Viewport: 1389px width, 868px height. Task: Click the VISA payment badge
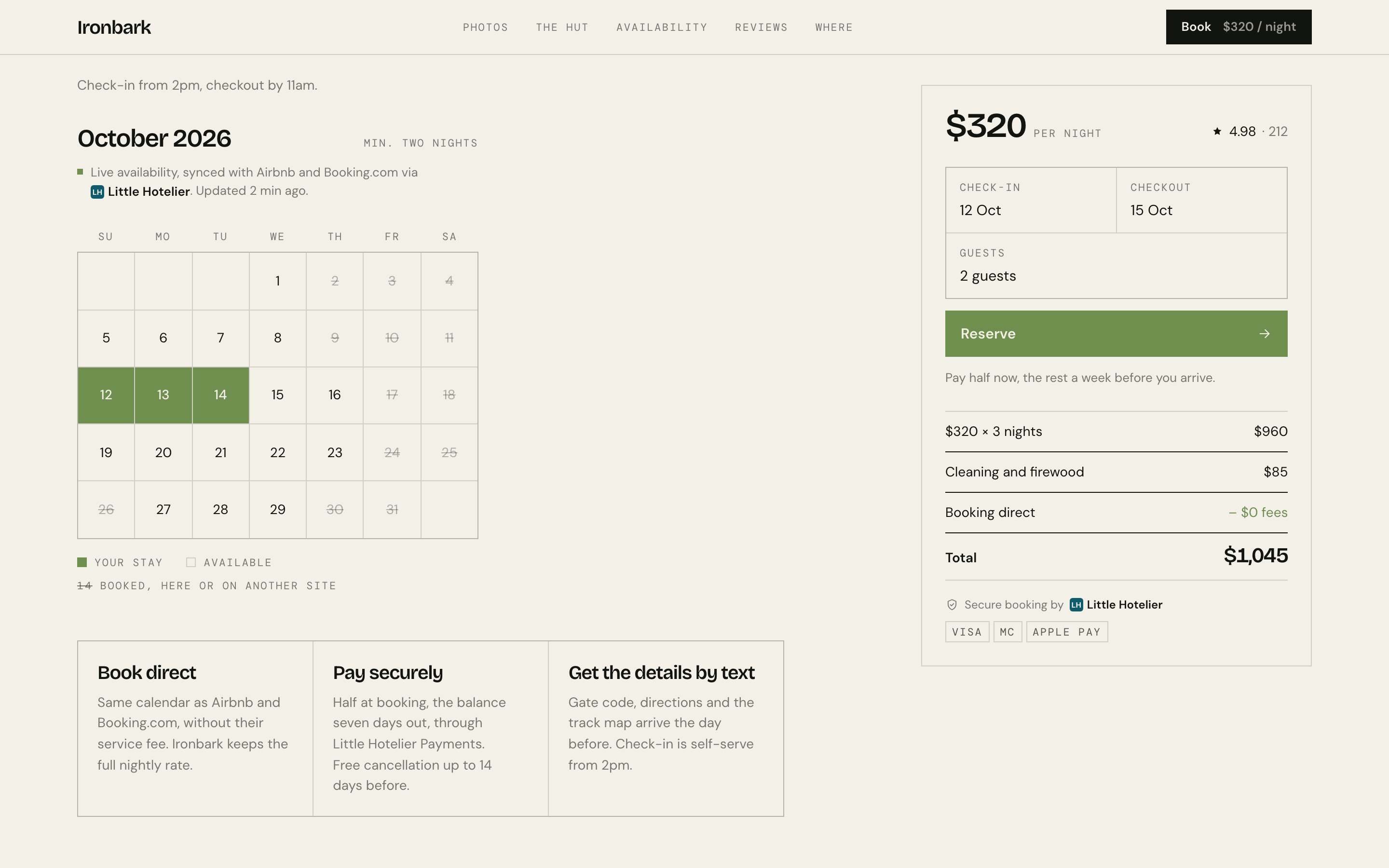click(967, 632)
